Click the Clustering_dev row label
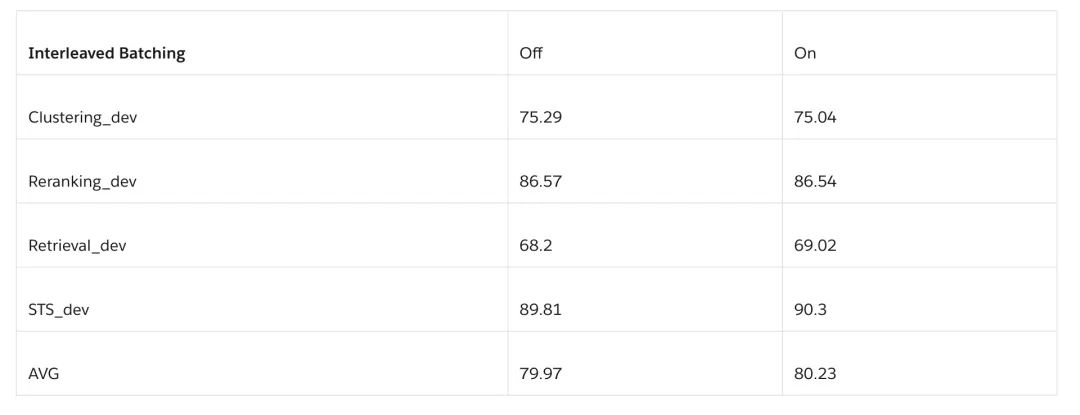 pos(82,117)
